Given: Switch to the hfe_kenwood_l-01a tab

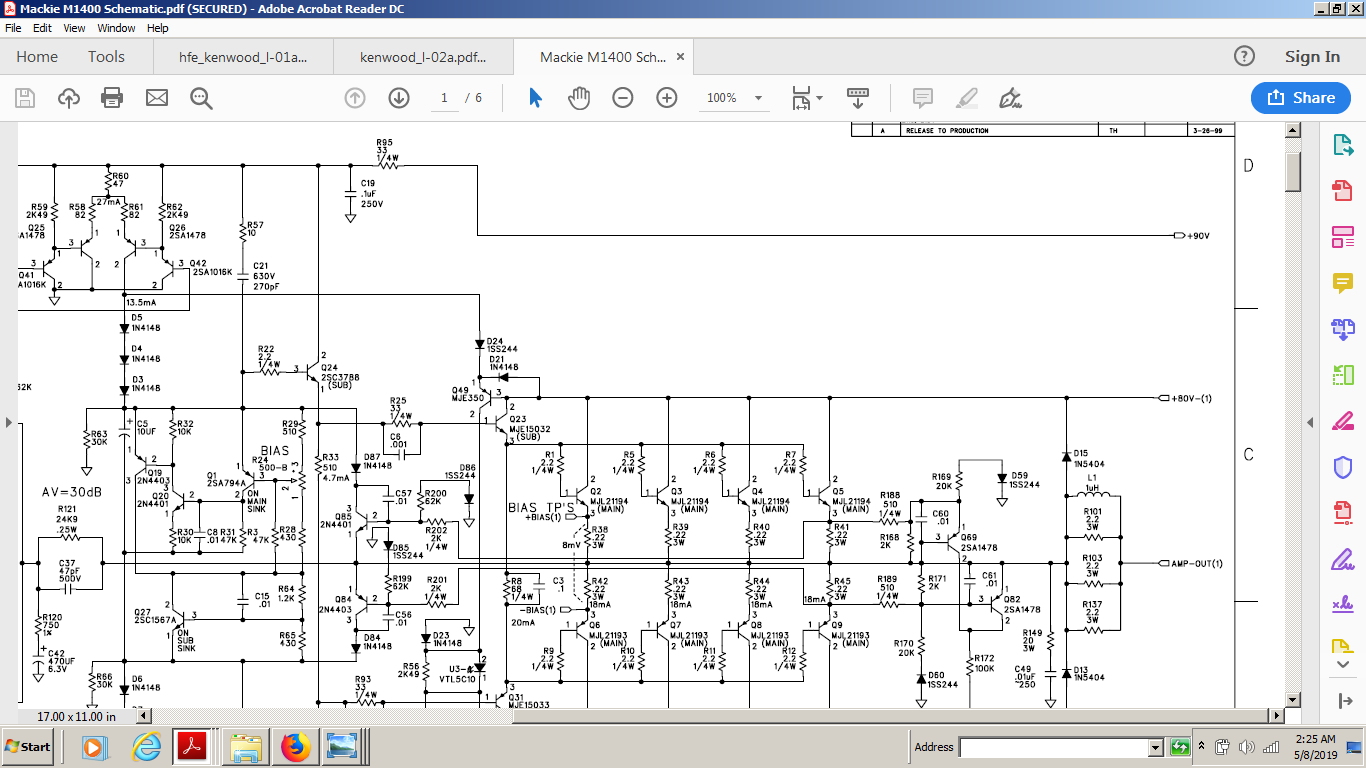Looking at the screenshot, I should click(243, 57).
